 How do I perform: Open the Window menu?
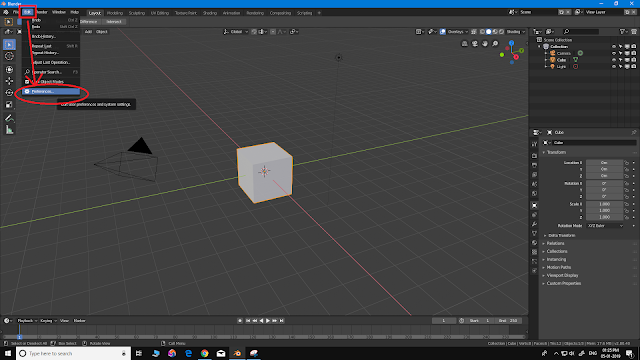point(59,12)
